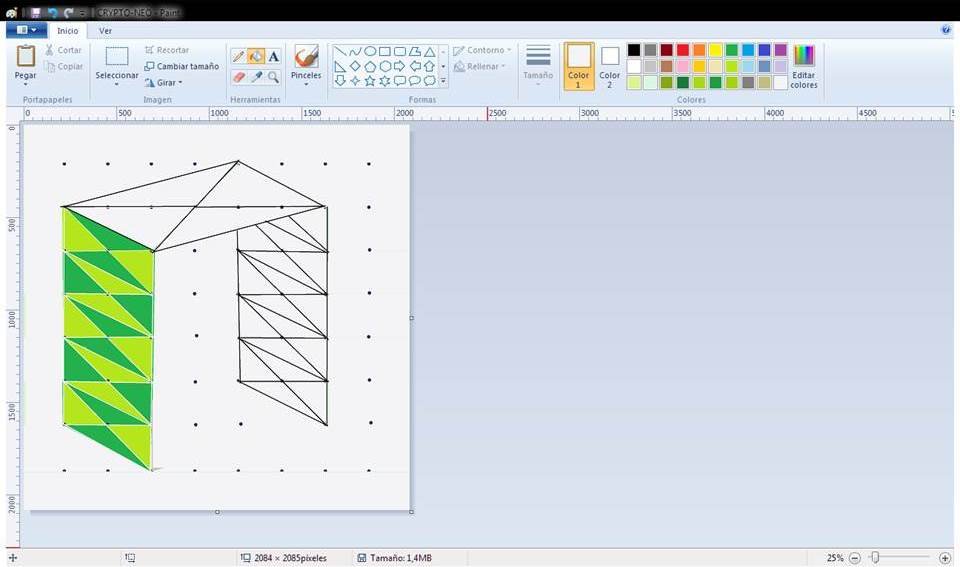This screenshot has width=960, height=567.
Task: Click Save icon in quick access toolbar
Action: point(36,12)
